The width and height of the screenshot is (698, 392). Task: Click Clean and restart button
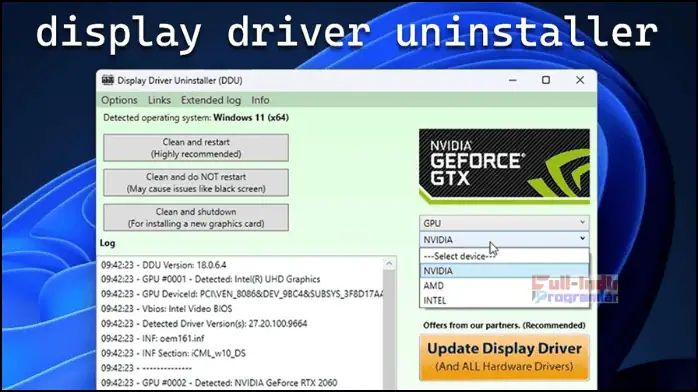click(196, 148)
